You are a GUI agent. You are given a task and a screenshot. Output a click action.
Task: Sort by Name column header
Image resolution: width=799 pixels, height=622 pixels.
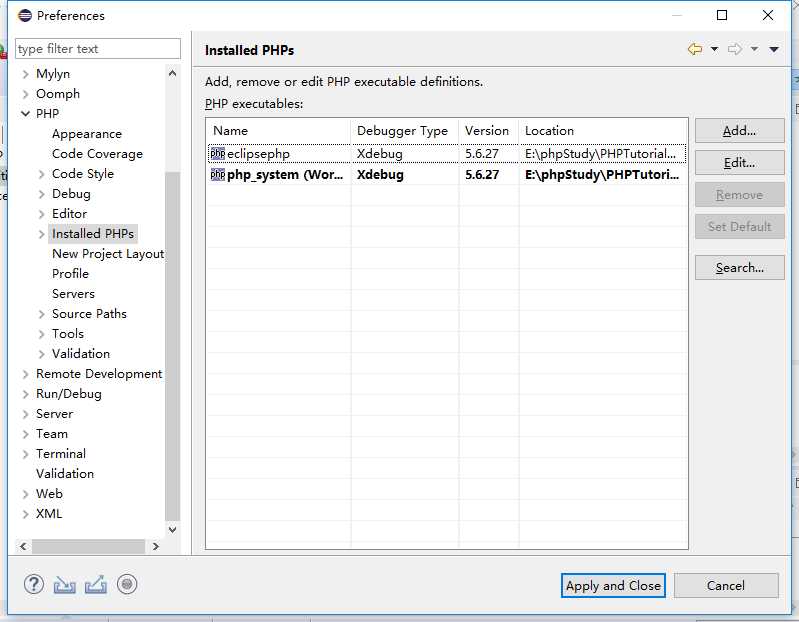coord(278,131)
